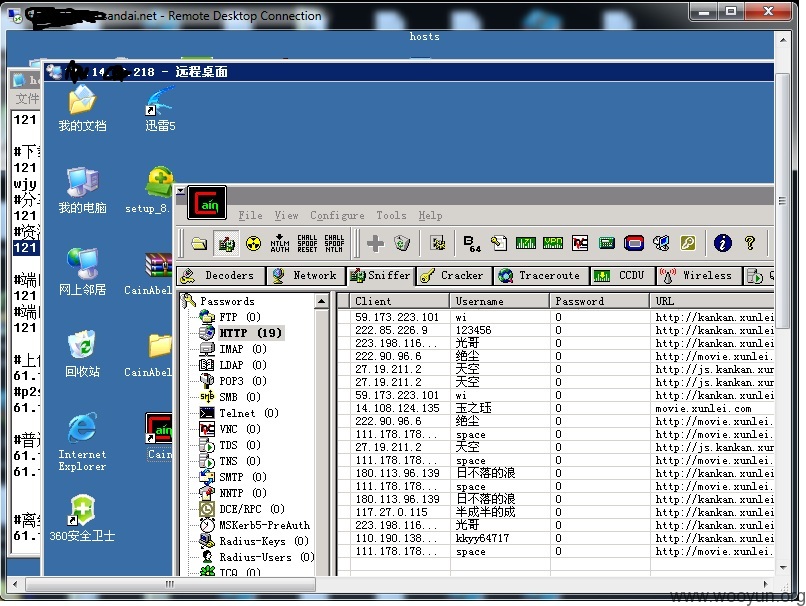Toggle the Start/Stop Sniffer toolbar icon

click(226, 243)
